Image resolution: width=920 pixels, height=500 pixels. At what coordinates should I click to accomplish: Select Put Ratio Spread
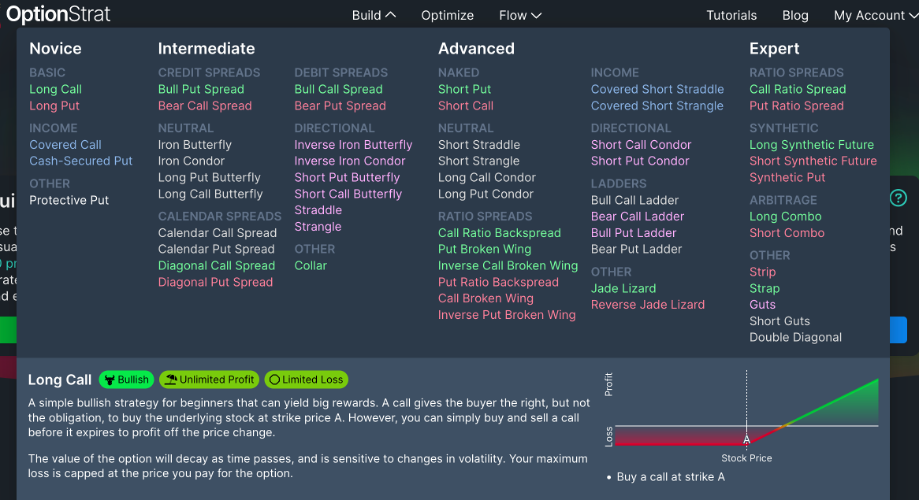pos(796,106)
